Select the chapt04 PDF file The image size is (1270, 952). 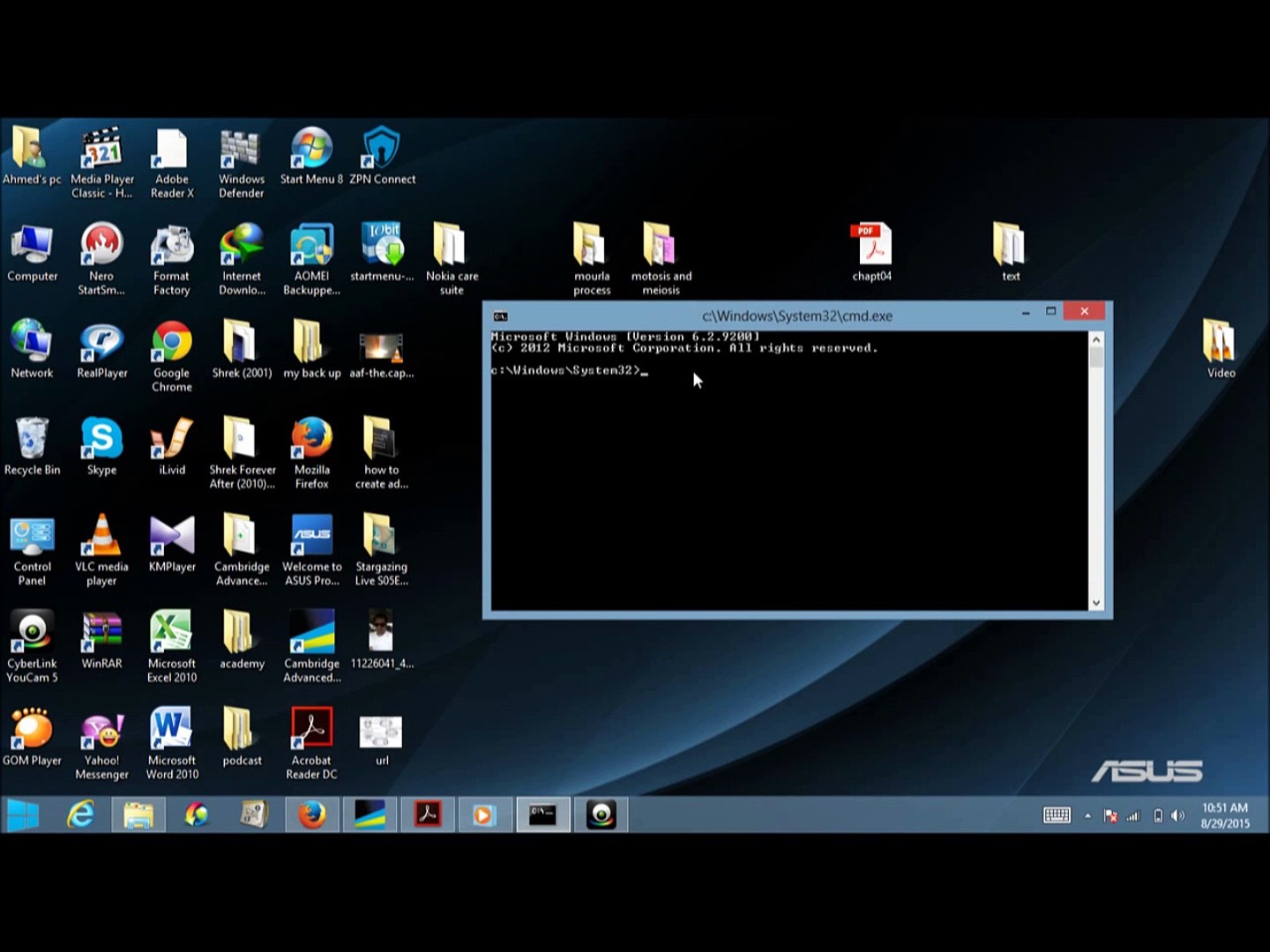tap(871, 247)
